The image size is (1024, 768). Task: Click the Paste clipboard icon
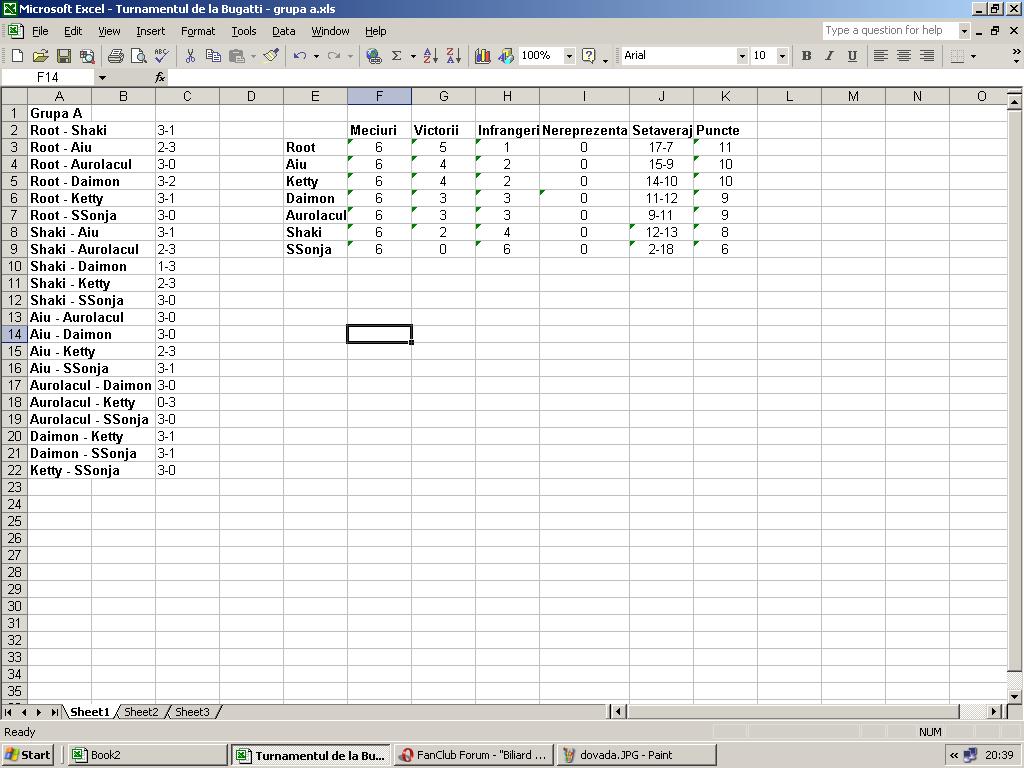click(x=236, y=56)
